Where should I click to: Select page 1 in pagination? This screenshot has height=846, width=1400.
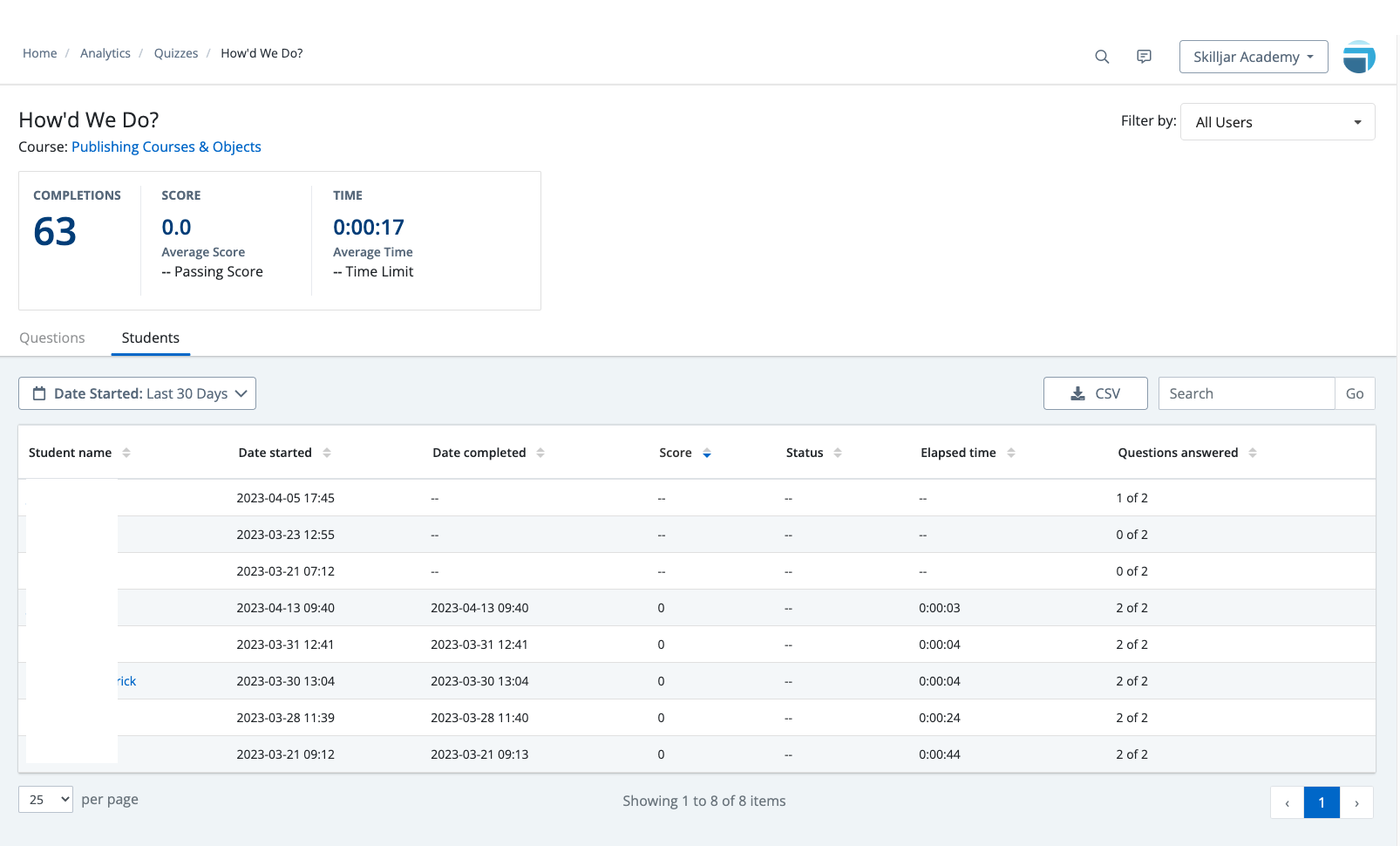1322,802
